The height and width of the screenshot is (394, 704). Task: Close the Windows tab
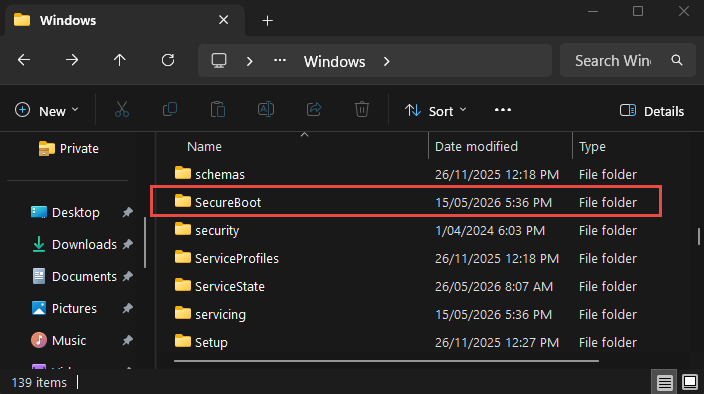(x=224, y=20)
